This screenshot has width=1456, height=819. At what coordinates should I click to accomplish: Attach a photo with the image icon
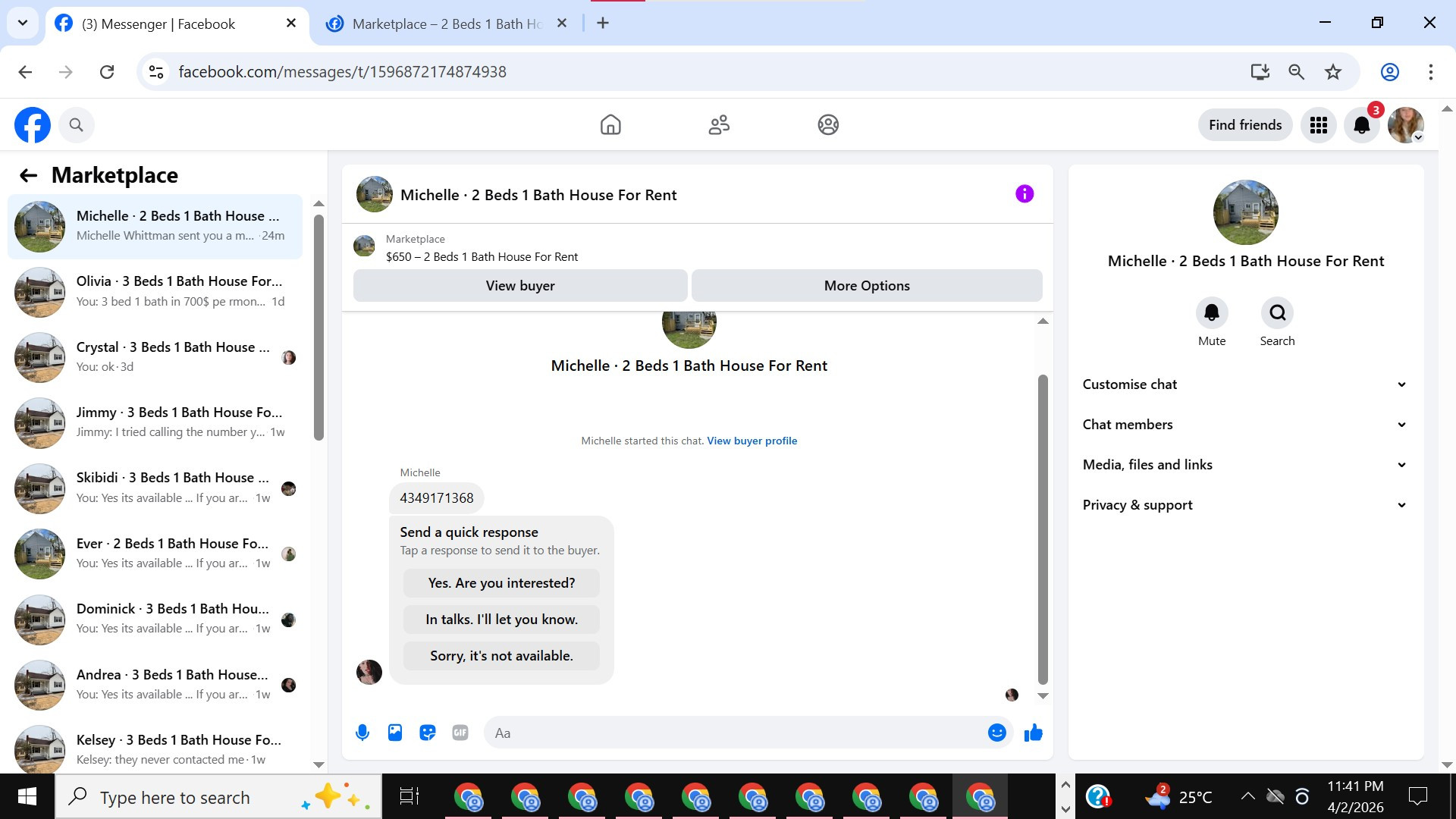point(395,733)
